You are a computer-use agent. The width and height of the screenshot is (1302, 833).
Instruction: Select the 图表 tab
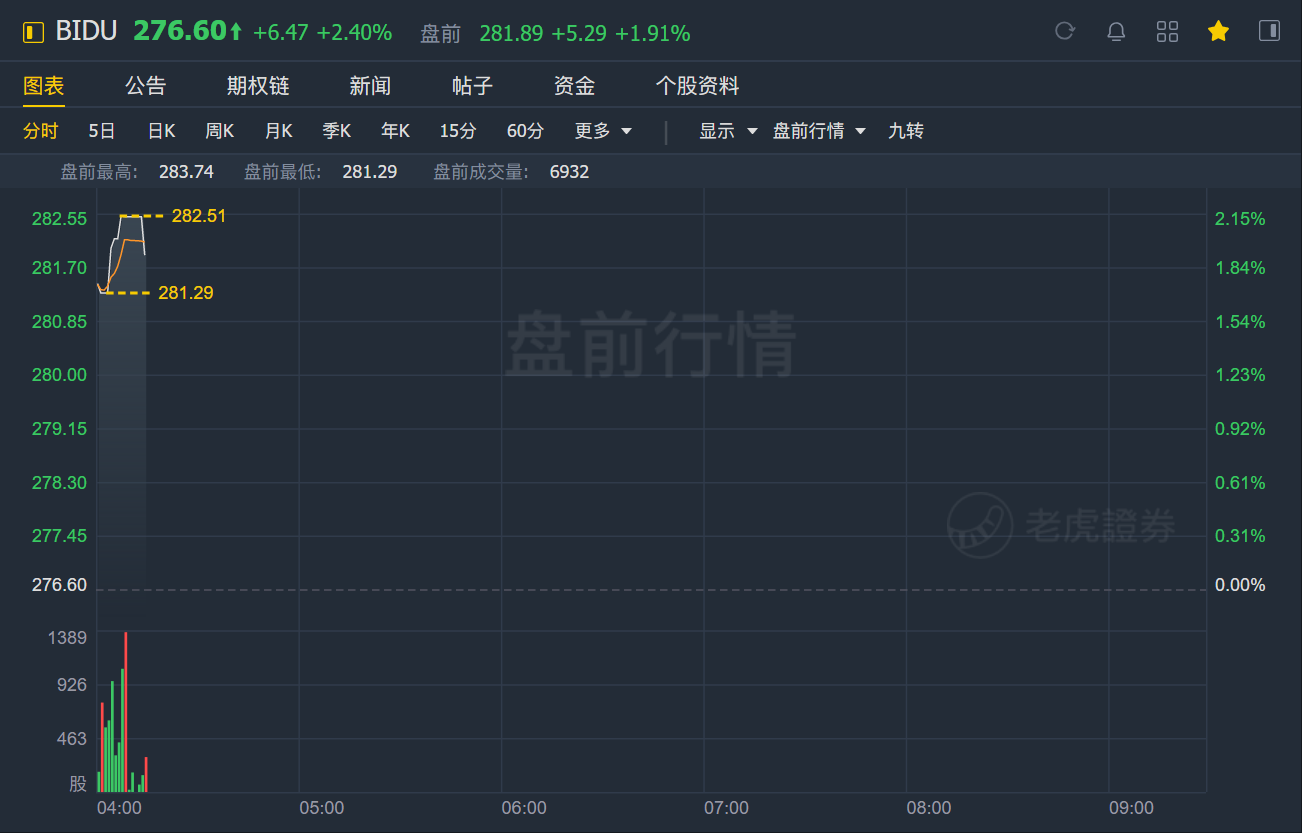(44, 86)
